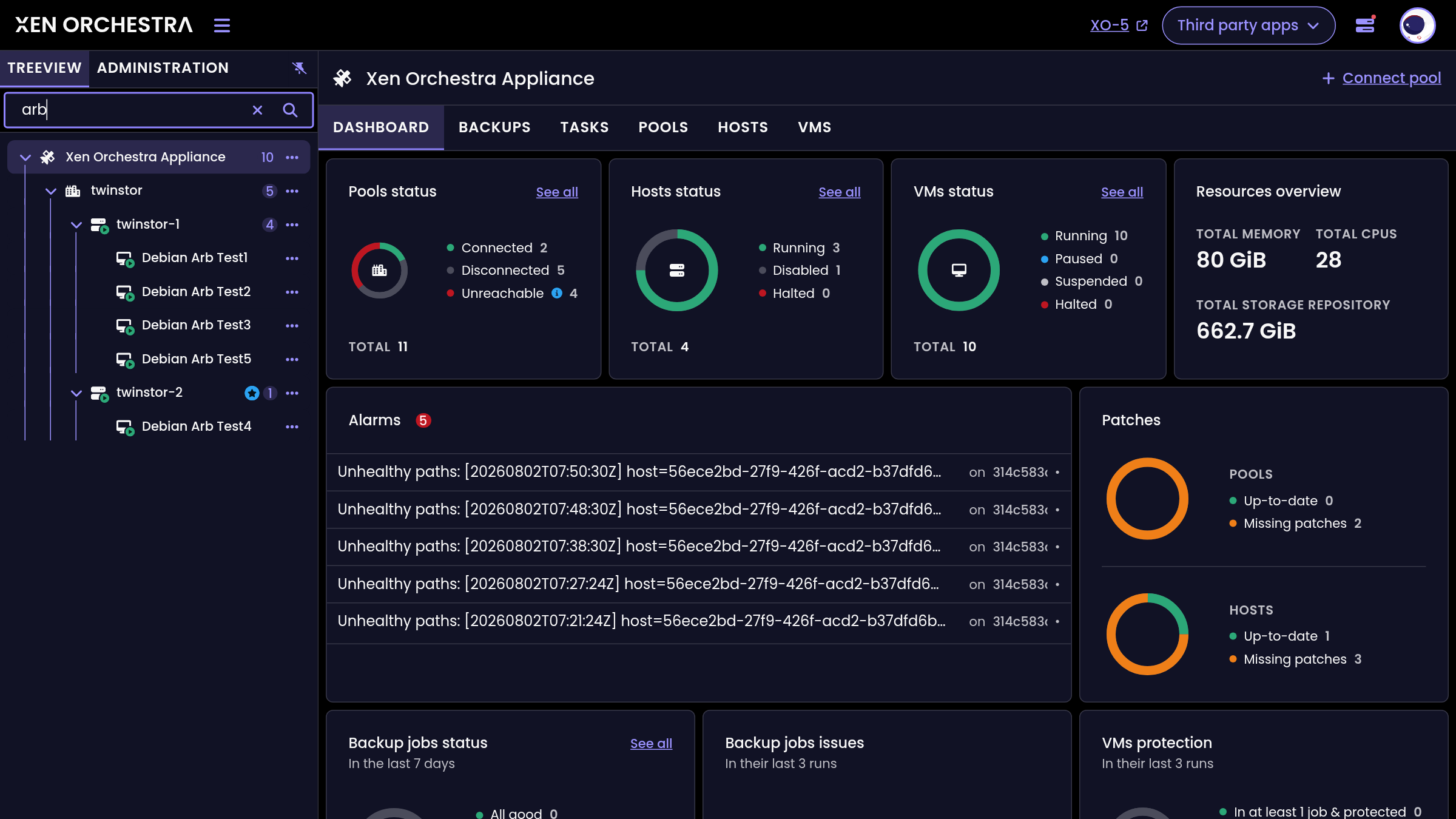Open the user account avatar menu

(x=1417, y=25)
